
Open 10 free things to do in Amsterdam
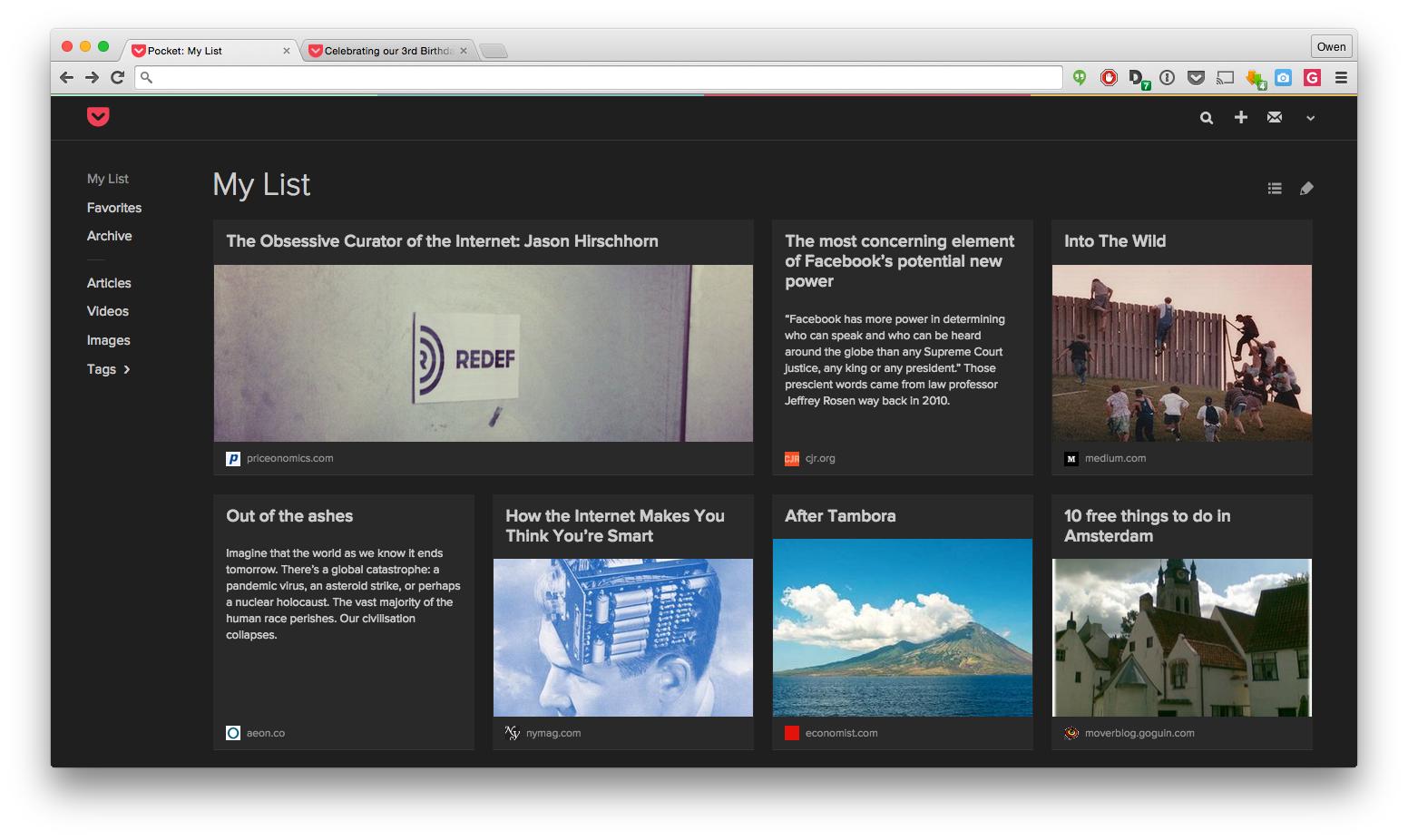1148,526
